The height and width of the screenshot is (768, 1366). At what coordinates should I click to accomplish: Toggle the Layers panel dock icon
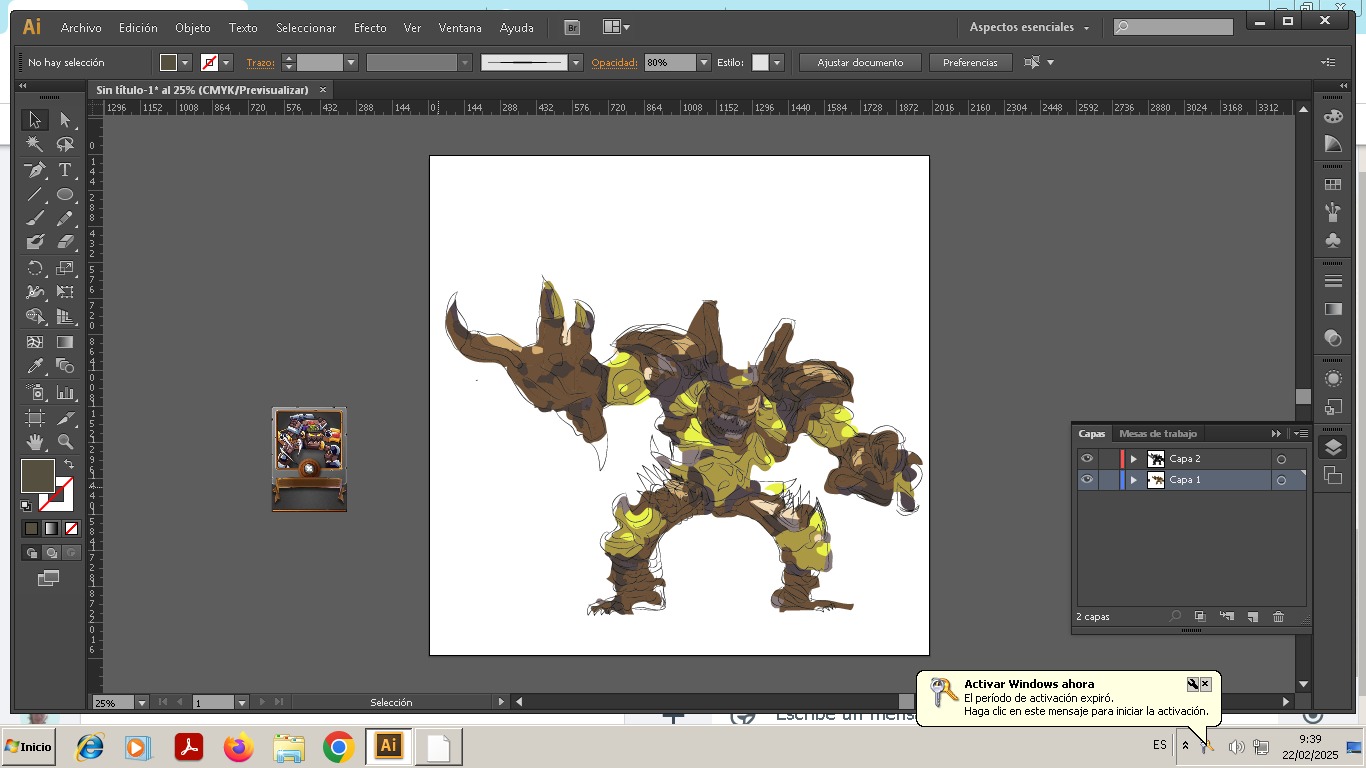1332,448
